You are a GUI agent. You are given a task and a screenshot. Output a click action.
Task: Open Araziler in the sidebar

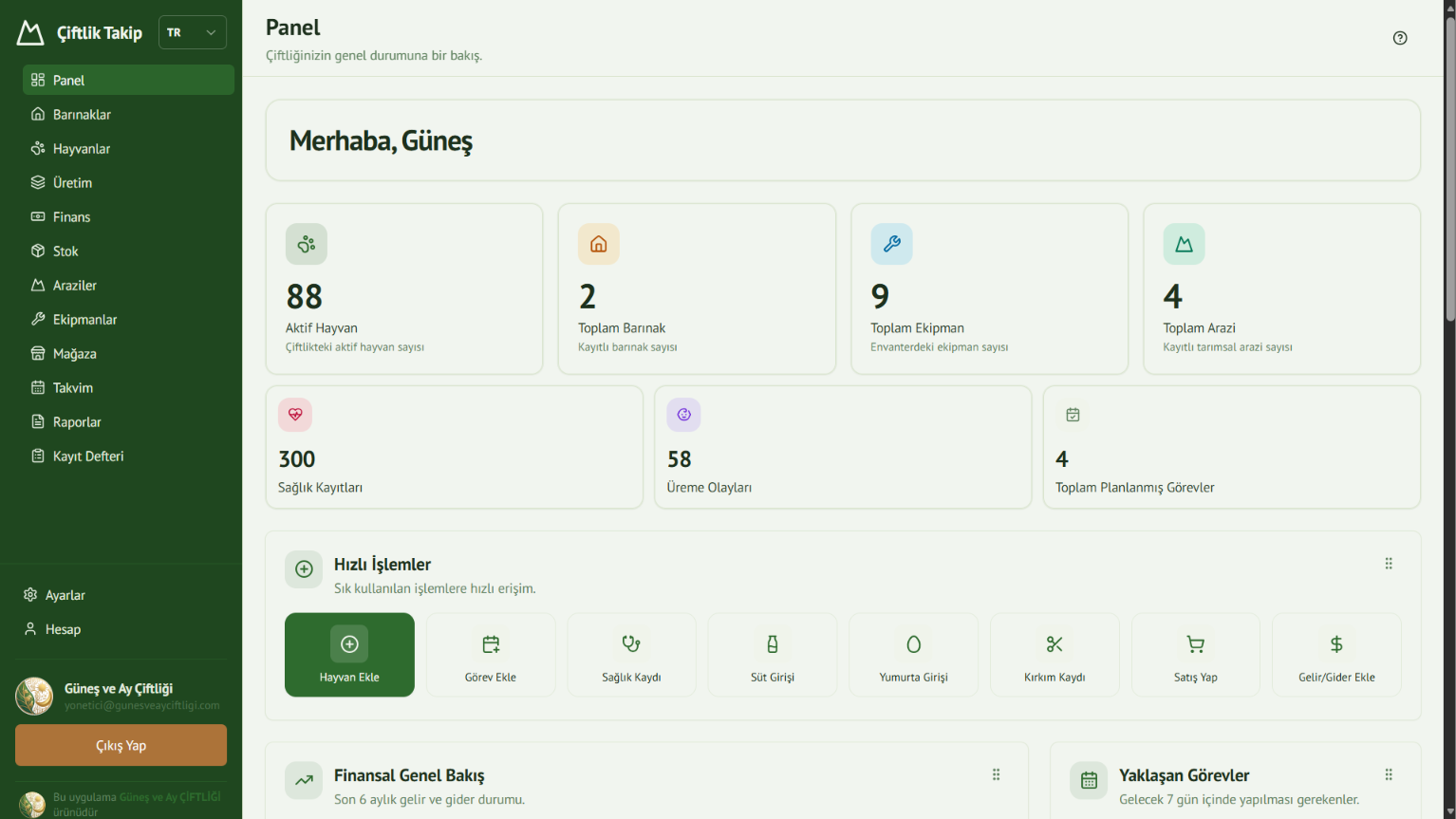(x=128, y=285)
